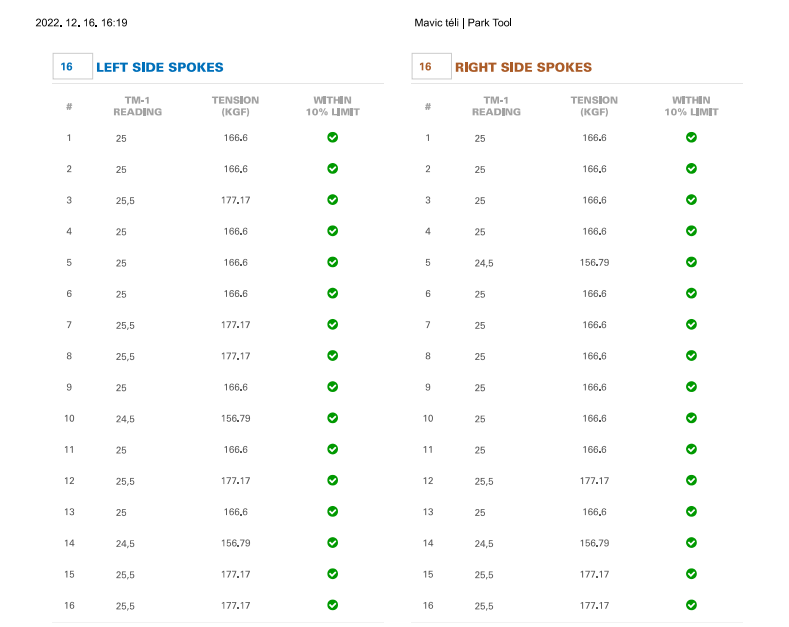Click left spoke 10 green check icon

[x=332, y=418]
